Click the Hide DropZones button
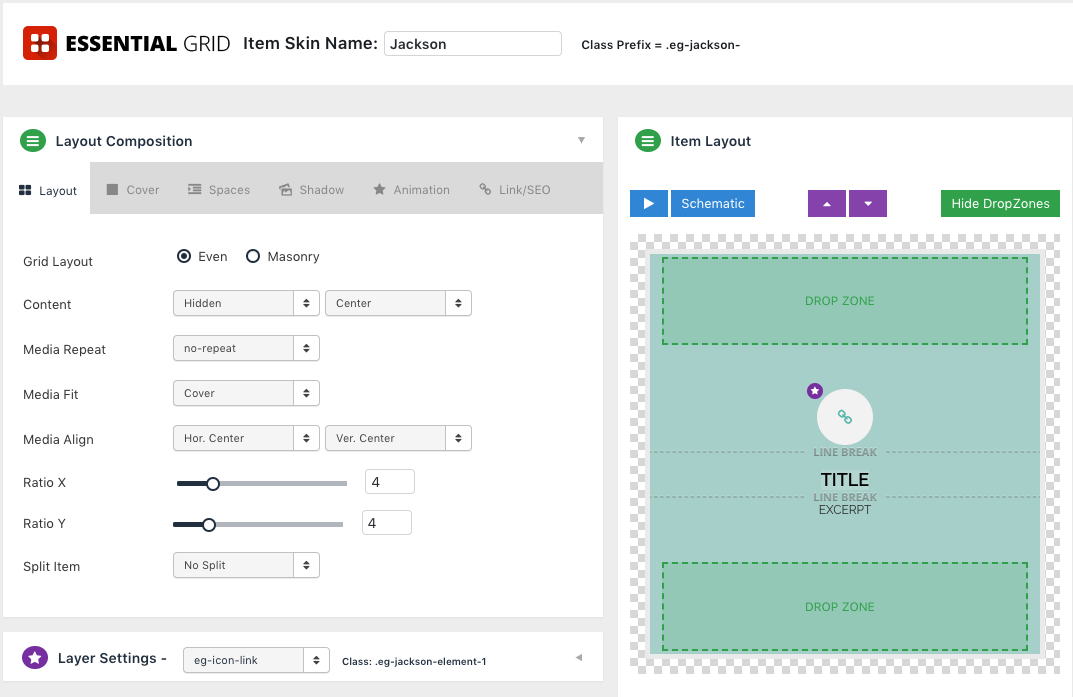Image resolution: width=1073 pixels, height=697 pixels. click(x=1000, y=204)
